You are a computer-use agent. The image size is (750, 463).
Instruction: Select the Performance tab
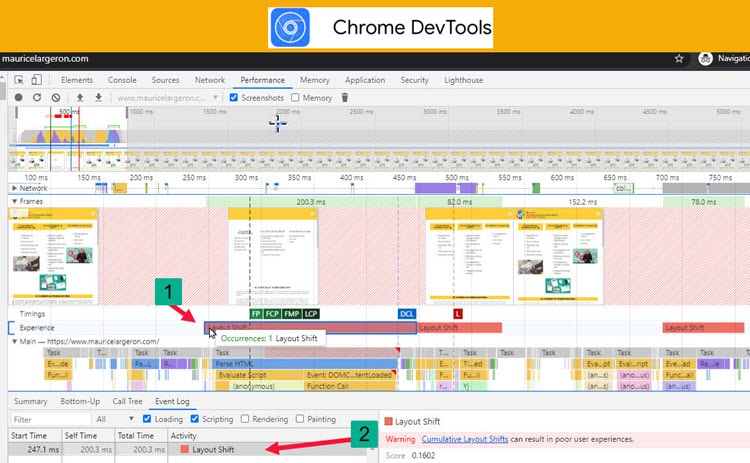[262, 80]
